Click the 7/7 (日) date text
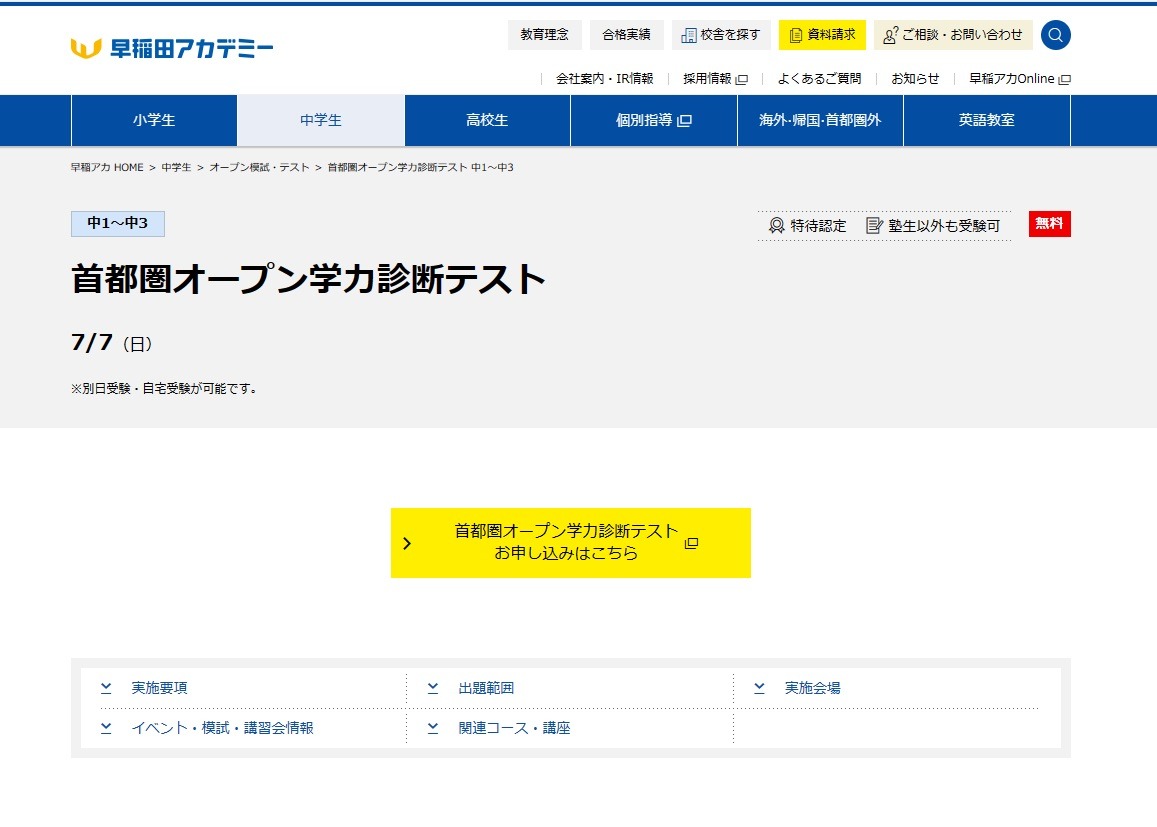The height and width of the screenshot is (827, 1157). pos(111,343)
